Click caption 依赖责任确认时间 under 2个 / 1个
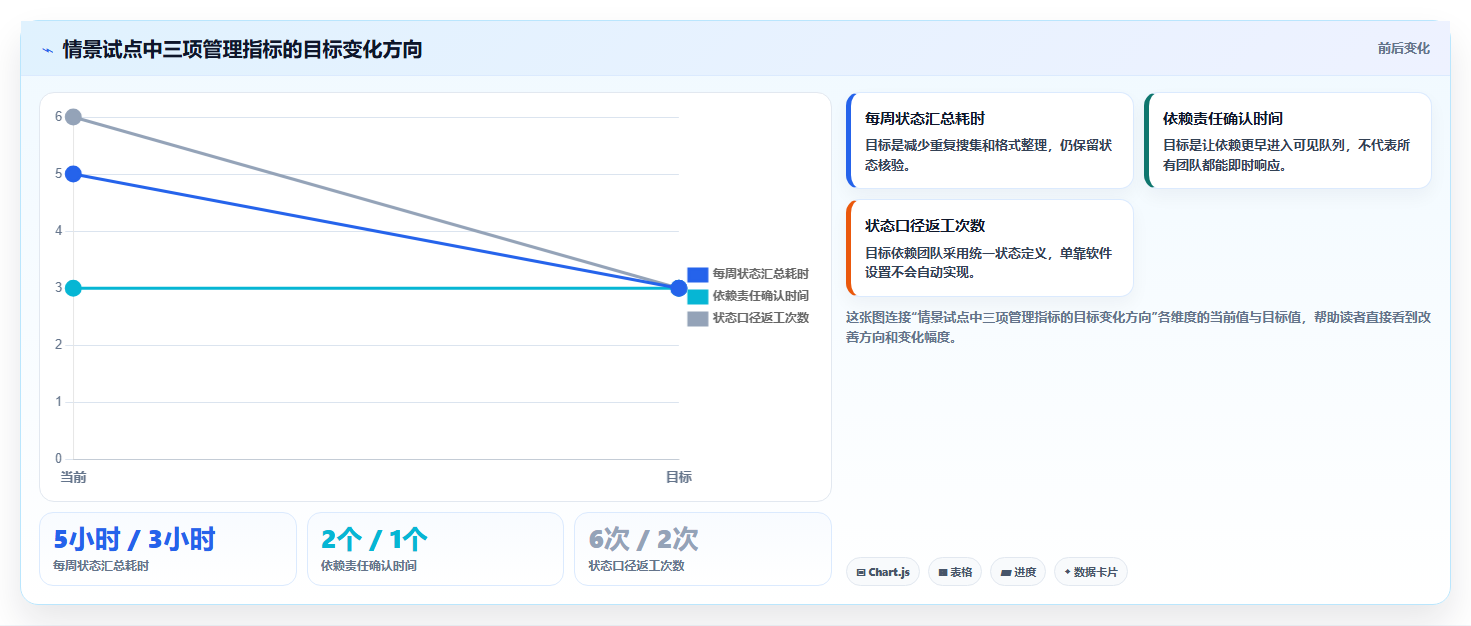Image resolution: width=1471 pixels, height=626 pixels. [x=369, y=566]
